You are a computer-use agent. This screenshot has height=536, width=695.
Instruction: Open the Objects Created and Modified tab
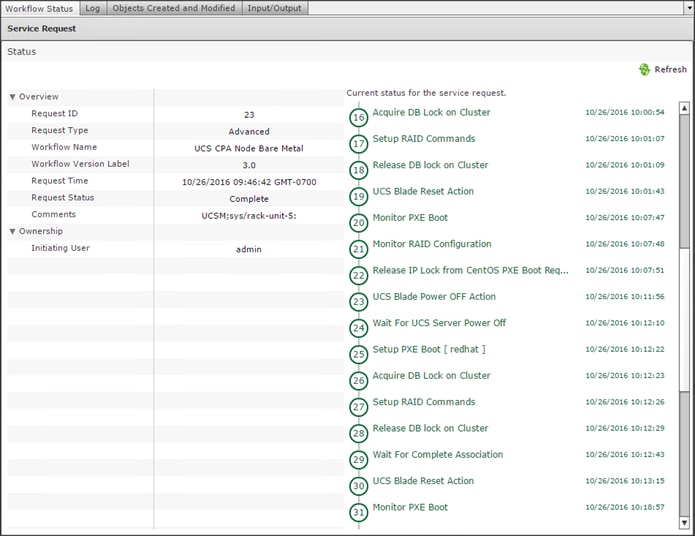174,8
